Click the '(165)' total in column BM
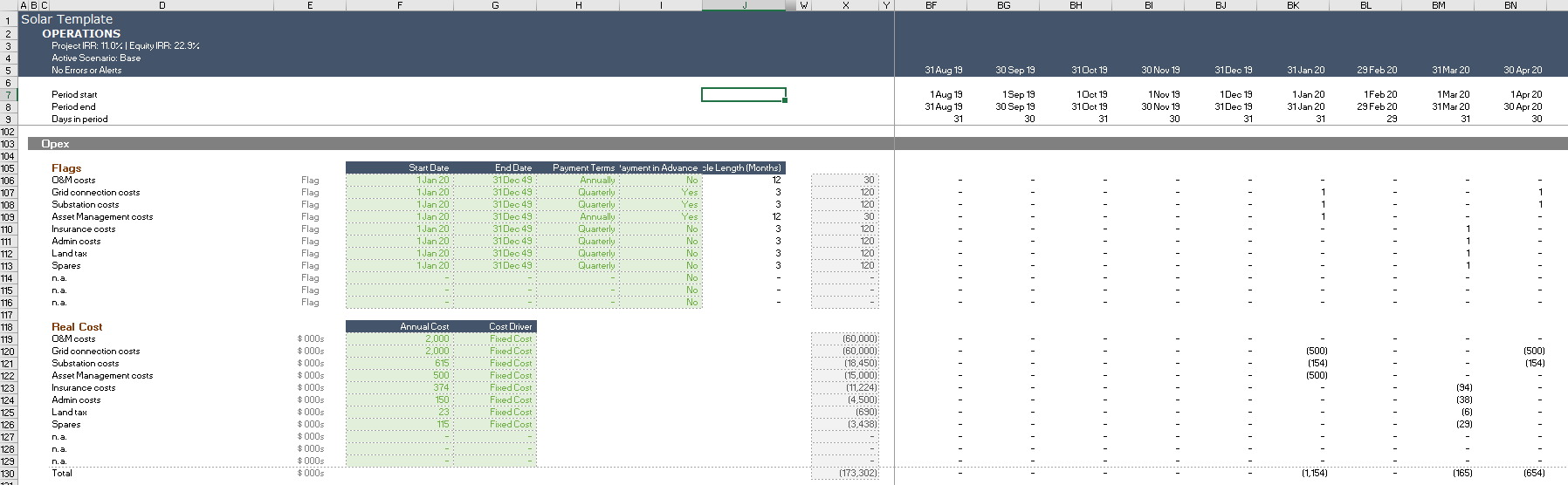1568x485 pixels. click(x=1462, y=473)
